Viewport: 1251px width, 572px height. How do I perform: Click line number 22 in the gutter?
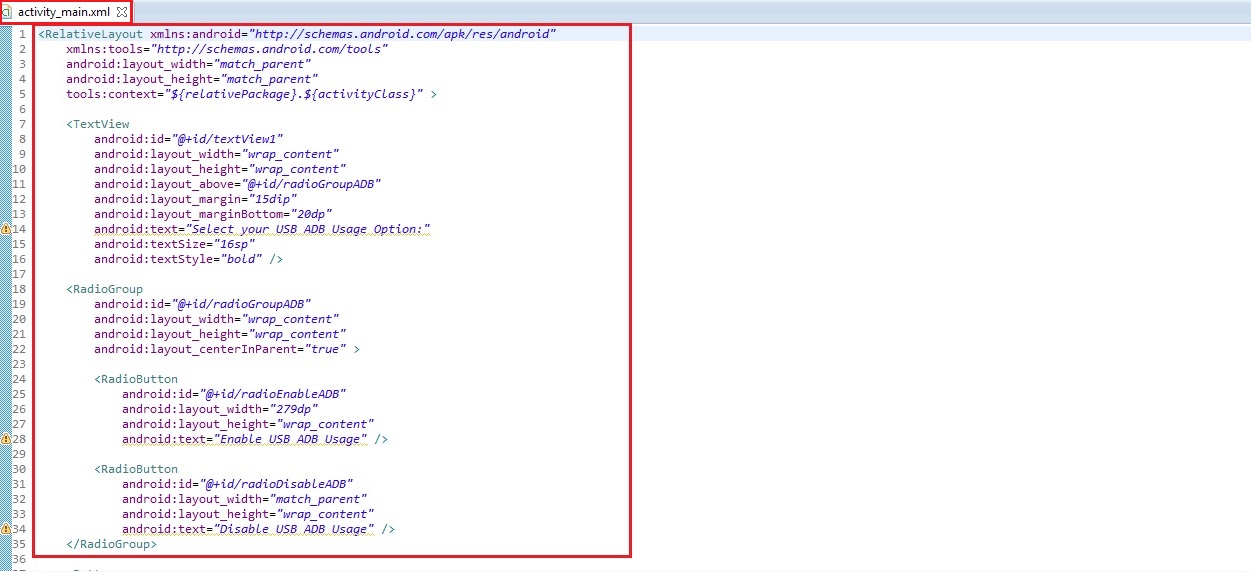[x=19, y=349]
